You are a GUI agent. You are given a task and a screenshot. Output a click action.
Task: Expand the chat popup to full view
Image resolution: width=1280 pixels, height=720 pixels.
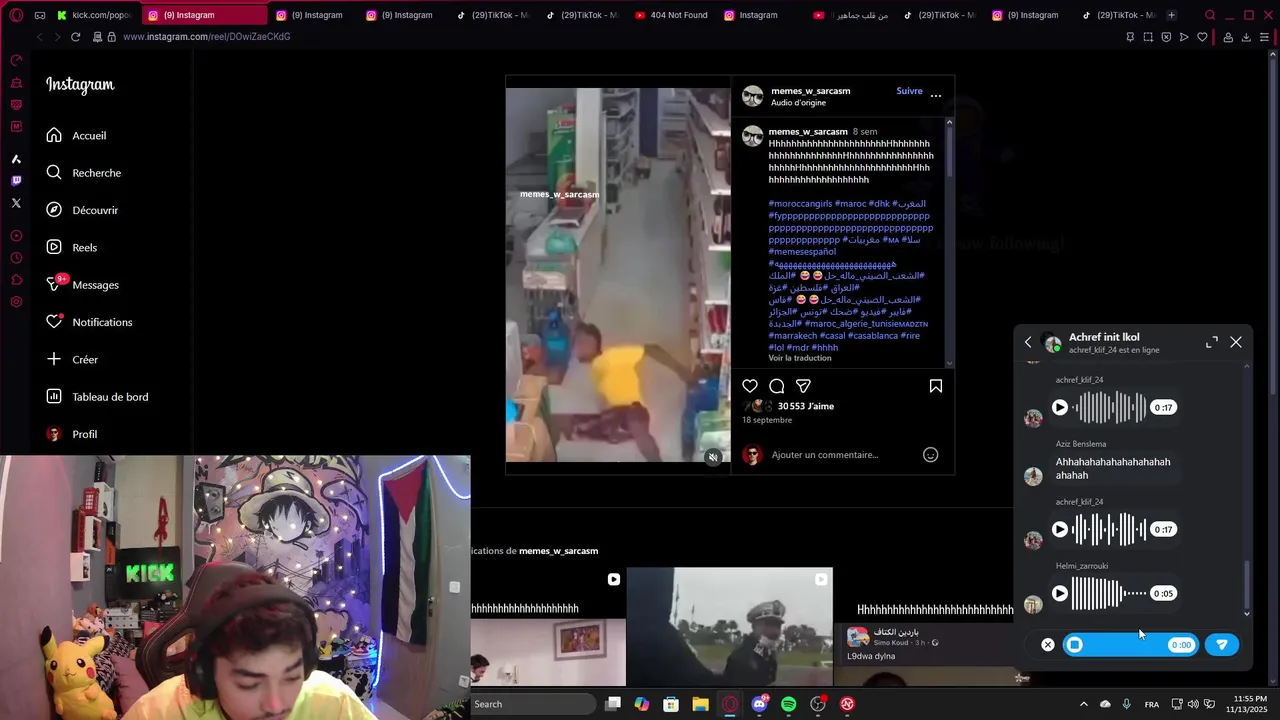pos(1212,342)
